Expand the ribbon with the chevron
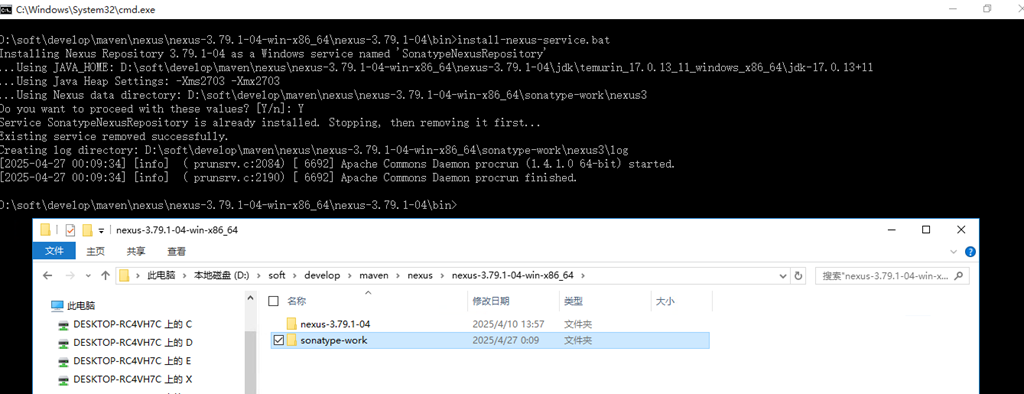Image resolution: width=1024 pixels, height=394 pixels. (953, 252)
